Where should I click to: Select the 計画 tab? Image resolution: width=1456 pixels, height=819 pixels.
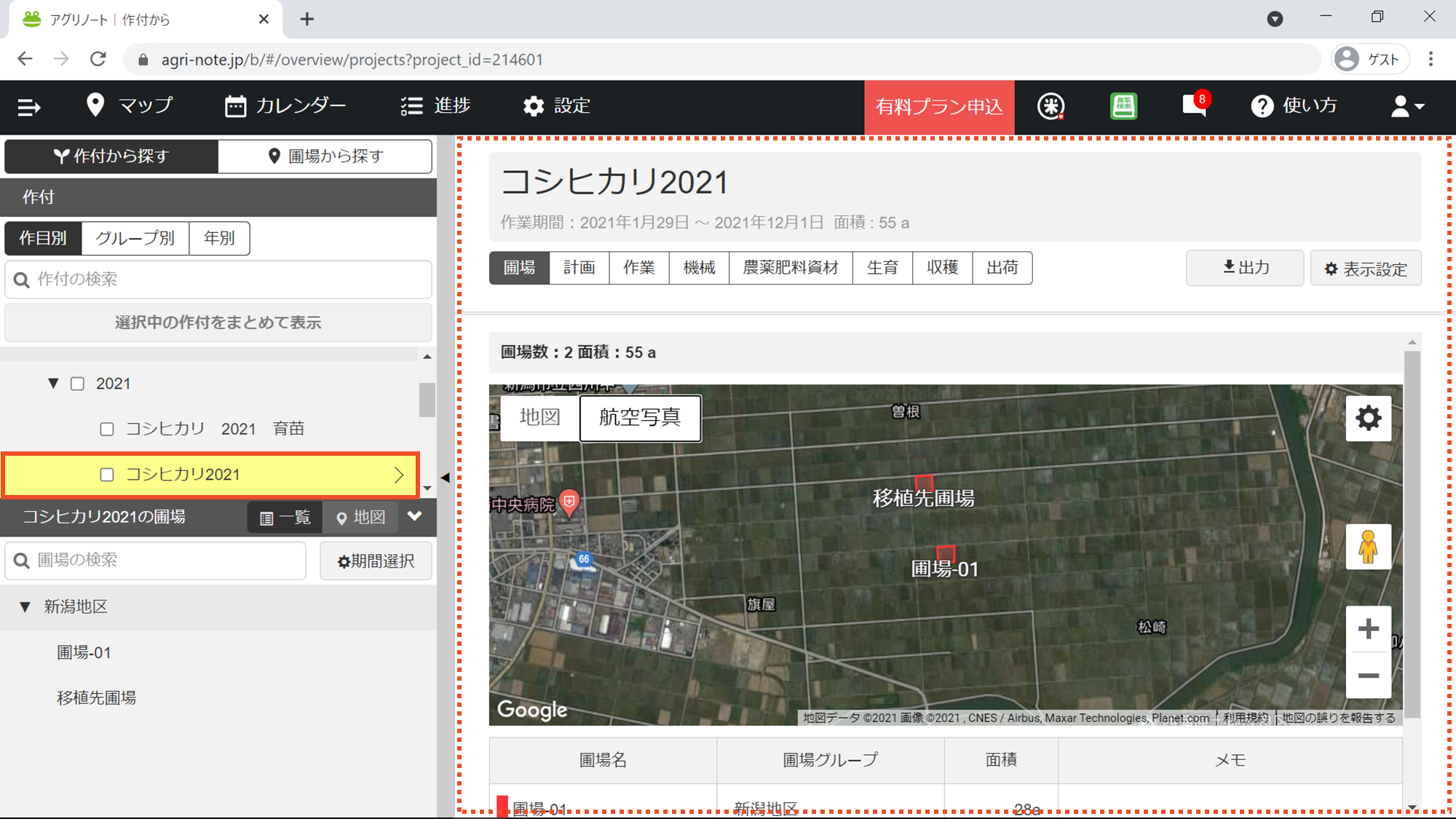[579, 268]
